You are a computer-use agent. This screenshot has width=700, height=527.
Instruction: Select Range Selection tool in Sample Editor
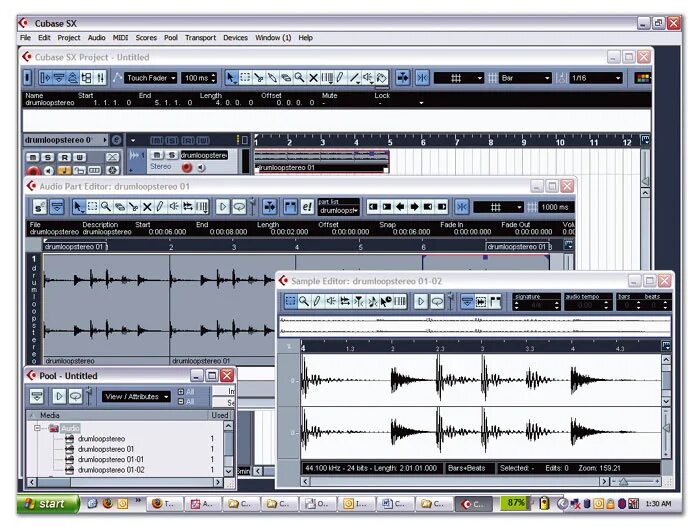[290, 301]
